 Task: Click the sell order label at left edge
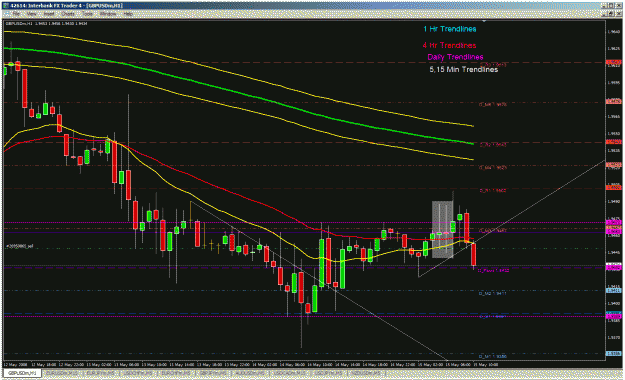[x=19, y=246]
